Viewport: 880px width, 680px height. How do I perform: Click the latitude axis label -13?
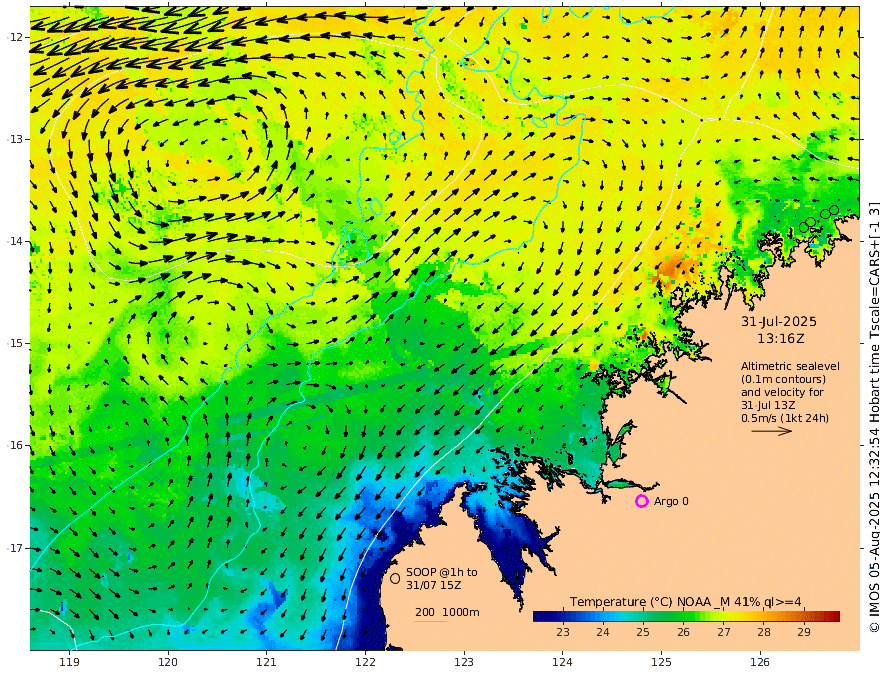click(15, 139)
